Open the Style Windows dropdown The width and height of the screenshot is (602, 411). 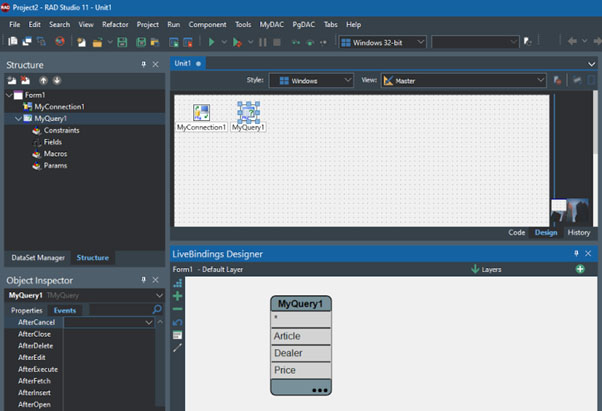tap(311, 81)
